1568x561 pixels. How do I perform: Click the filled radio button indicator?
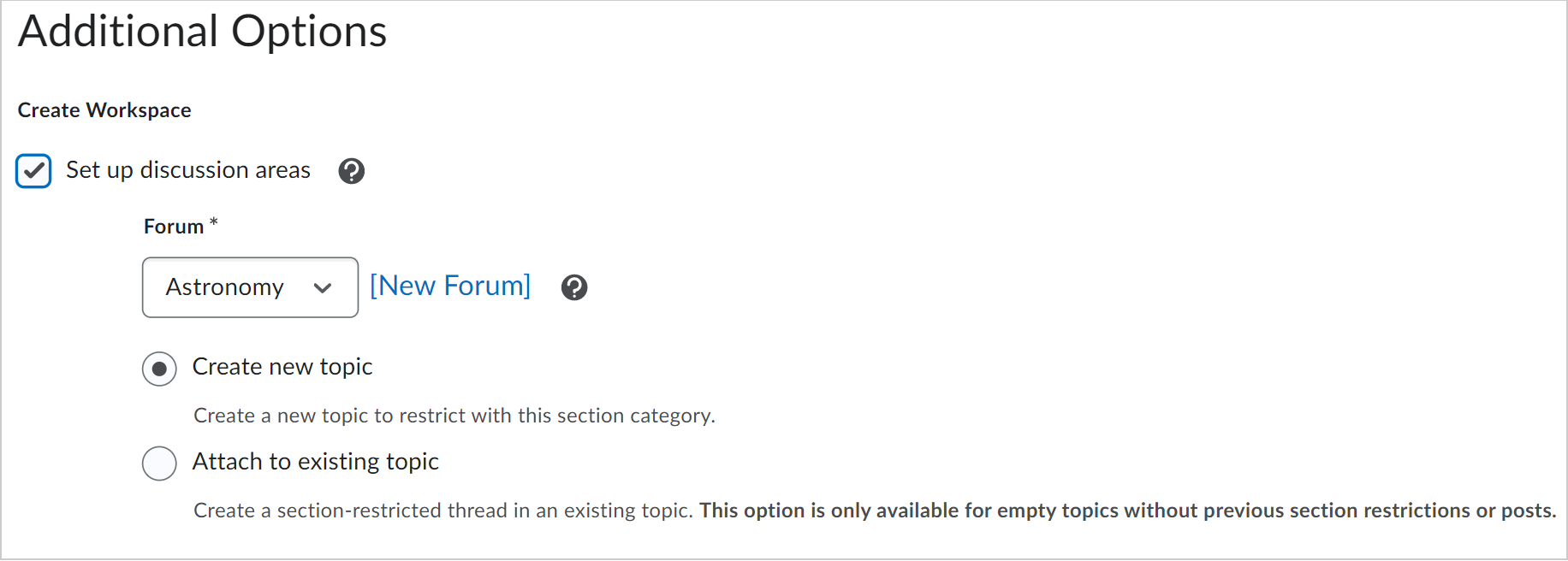click(x=159, y=368)
